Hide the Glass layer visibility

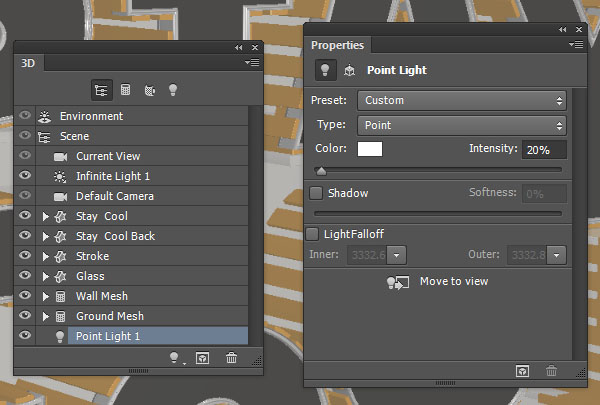25,276
